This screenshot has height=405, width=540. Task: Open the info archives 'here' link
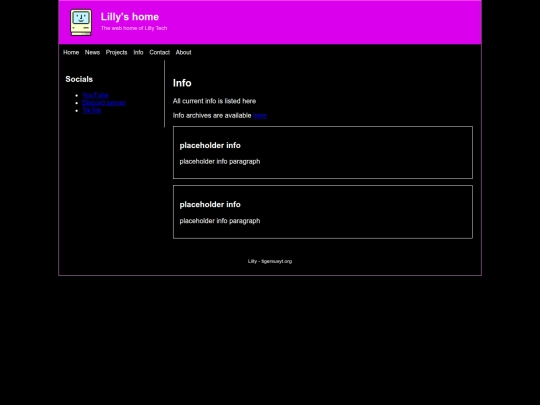click(x=260, y=116)
